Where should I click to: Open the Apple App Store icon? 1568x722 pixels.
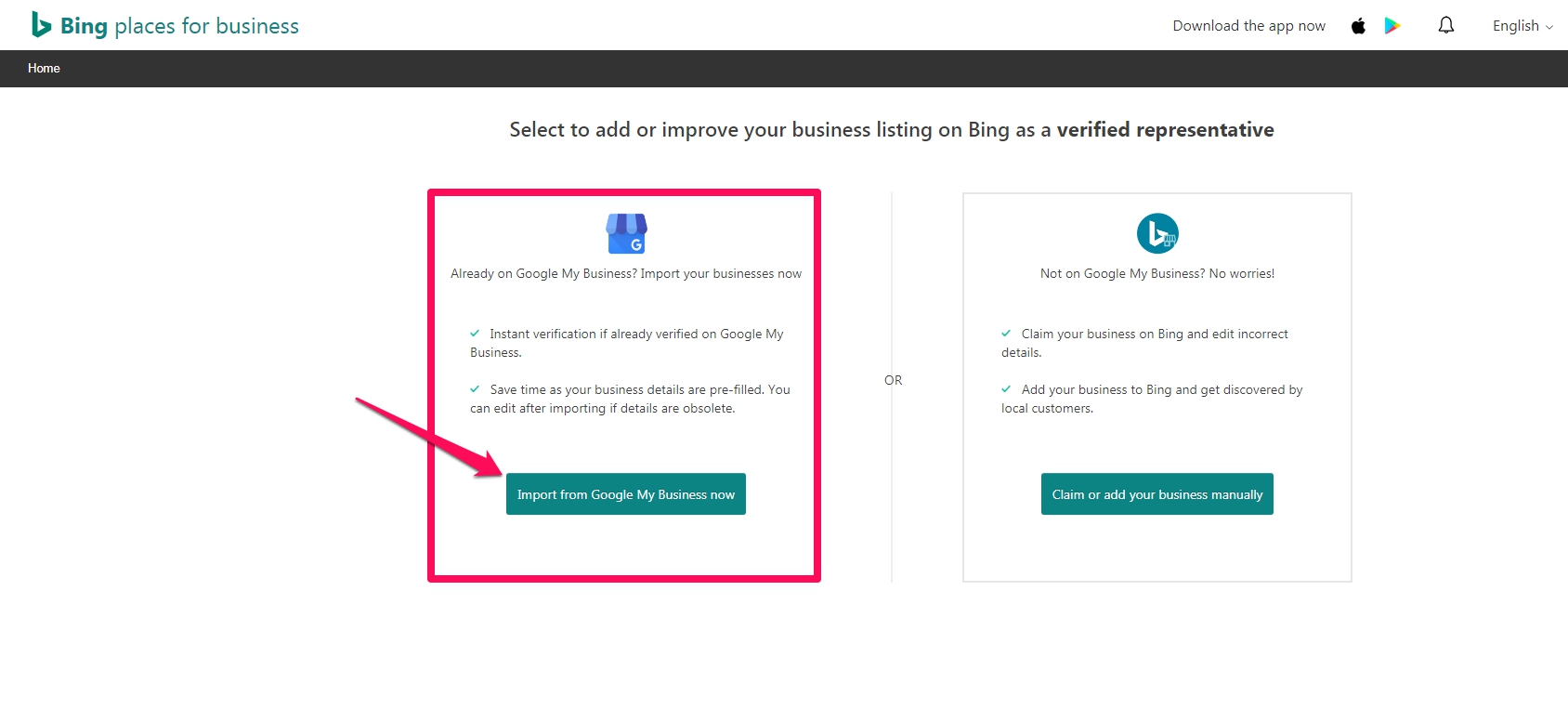1358,26
